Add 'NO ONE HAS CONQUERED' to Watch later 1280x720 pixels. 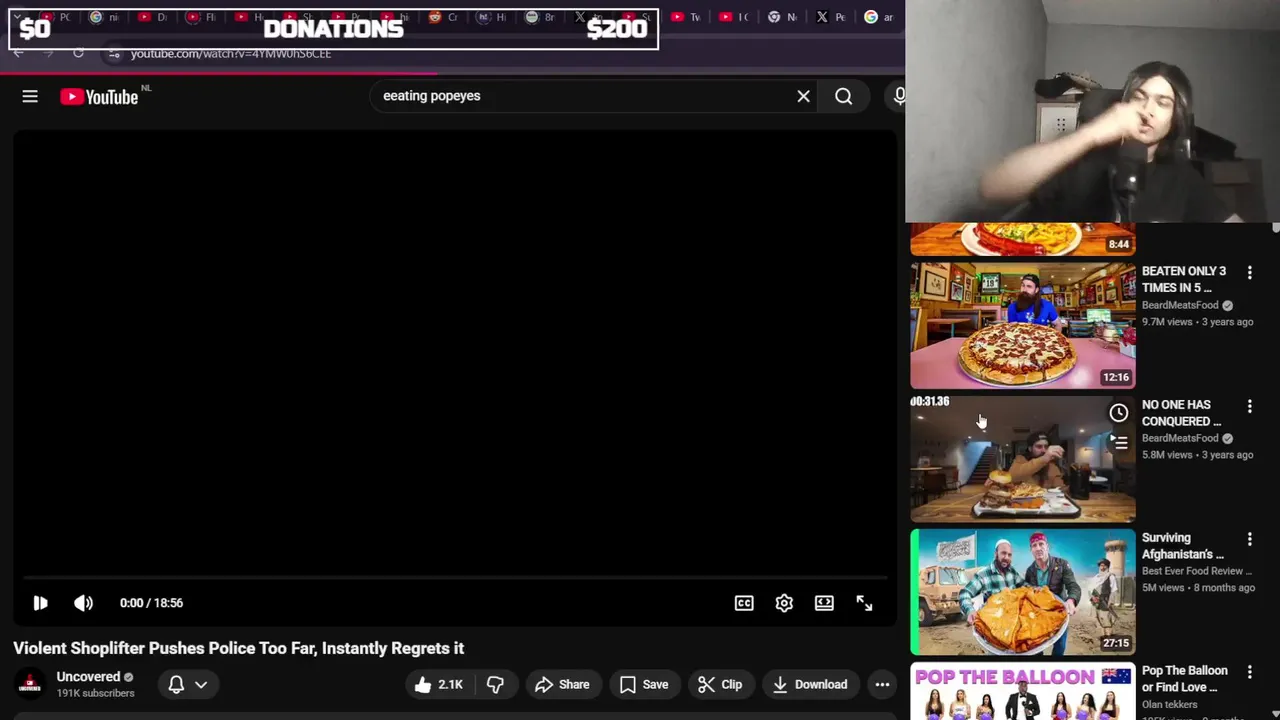(x=1118, y=413)
